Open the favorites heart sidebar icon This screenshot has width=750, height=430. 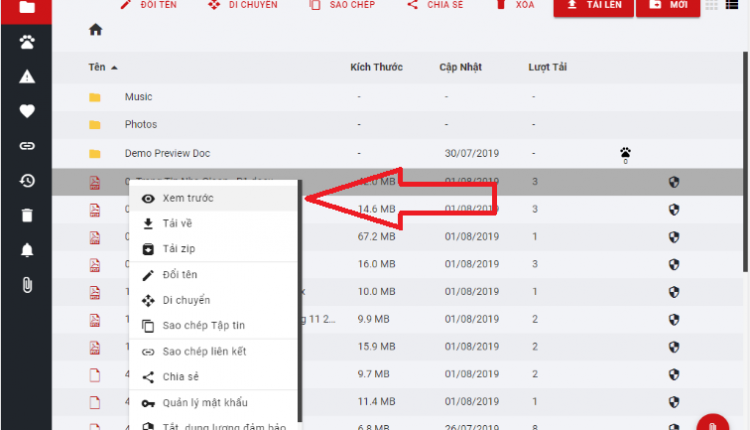tap(27, 111)
